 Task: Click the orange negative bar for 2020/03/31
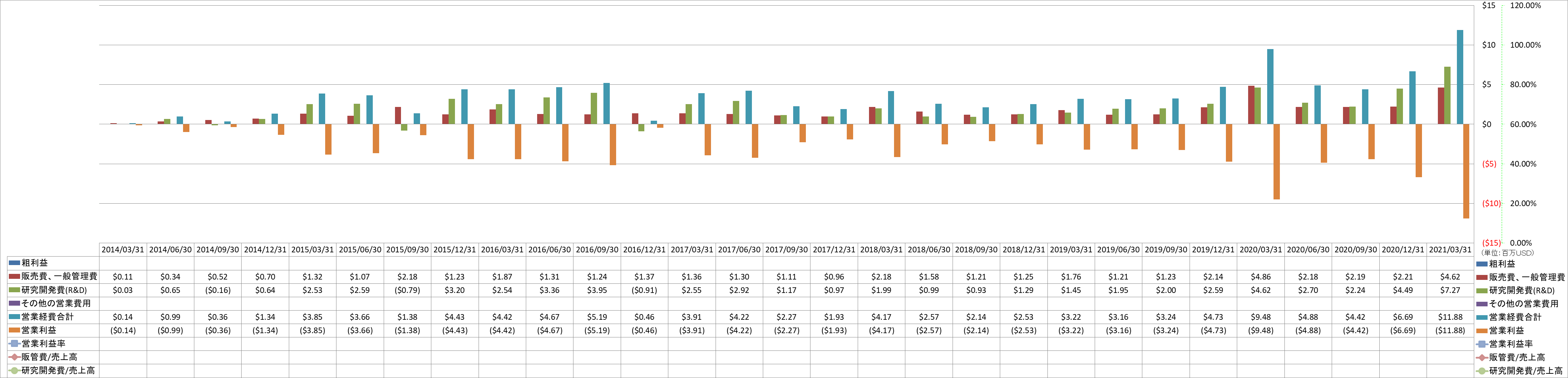tap(1276, 162)
